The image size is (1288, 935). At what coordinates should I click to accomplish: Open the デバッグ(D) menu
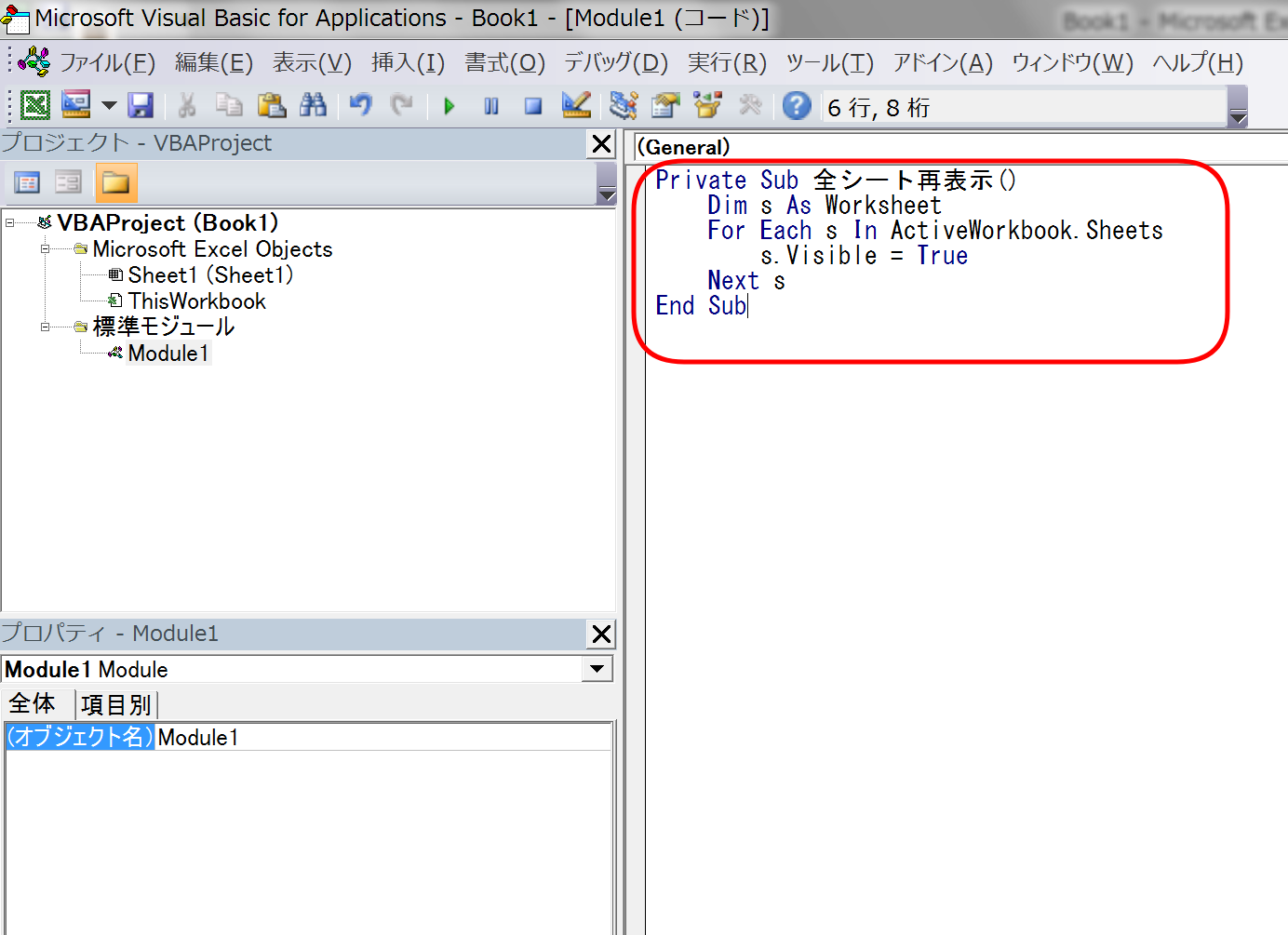[x=616, y=62]
